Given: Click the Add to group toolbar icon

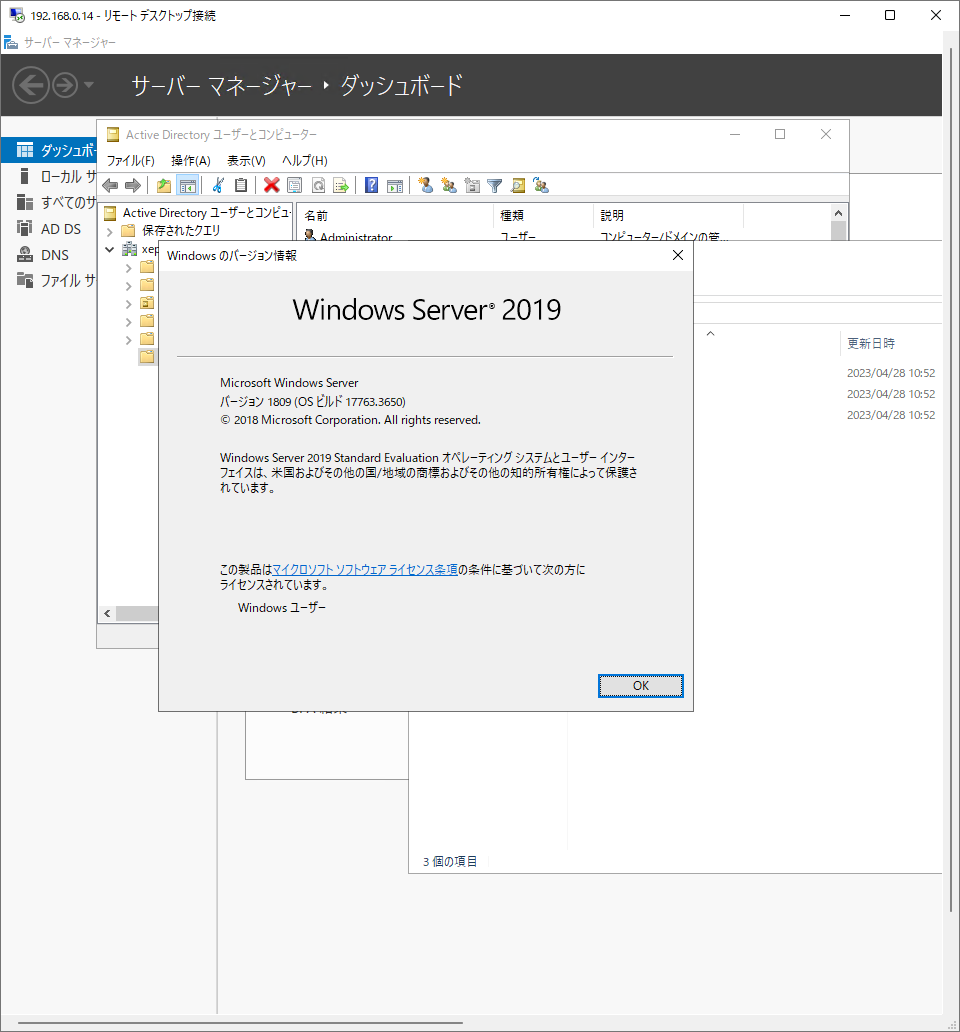Looking at the screenshot, I should click(x=541, y=186).
